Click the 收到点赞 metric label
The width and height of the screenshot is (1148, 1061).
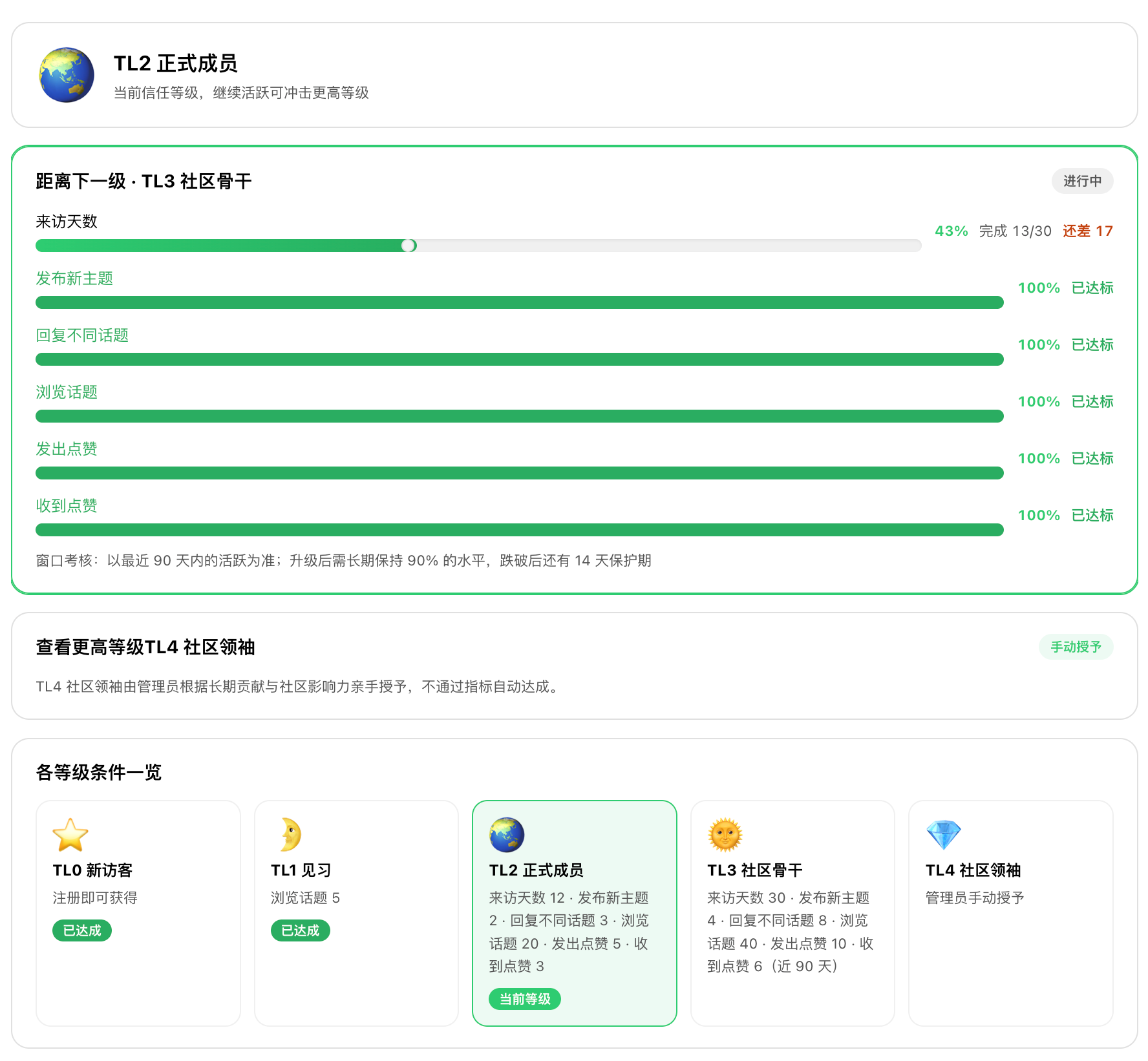[67, 506]
